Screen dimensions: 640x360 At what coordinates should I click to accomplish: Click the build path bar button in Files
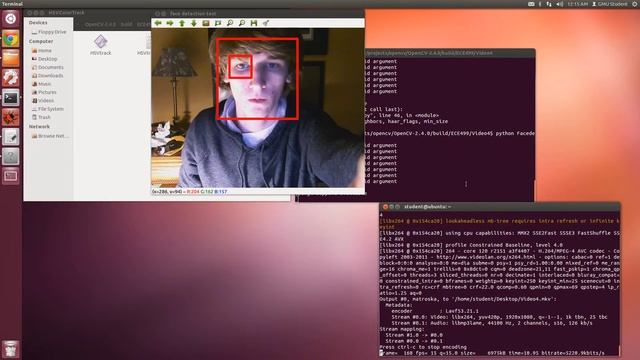pyautogui.click(x=126, y=24)
